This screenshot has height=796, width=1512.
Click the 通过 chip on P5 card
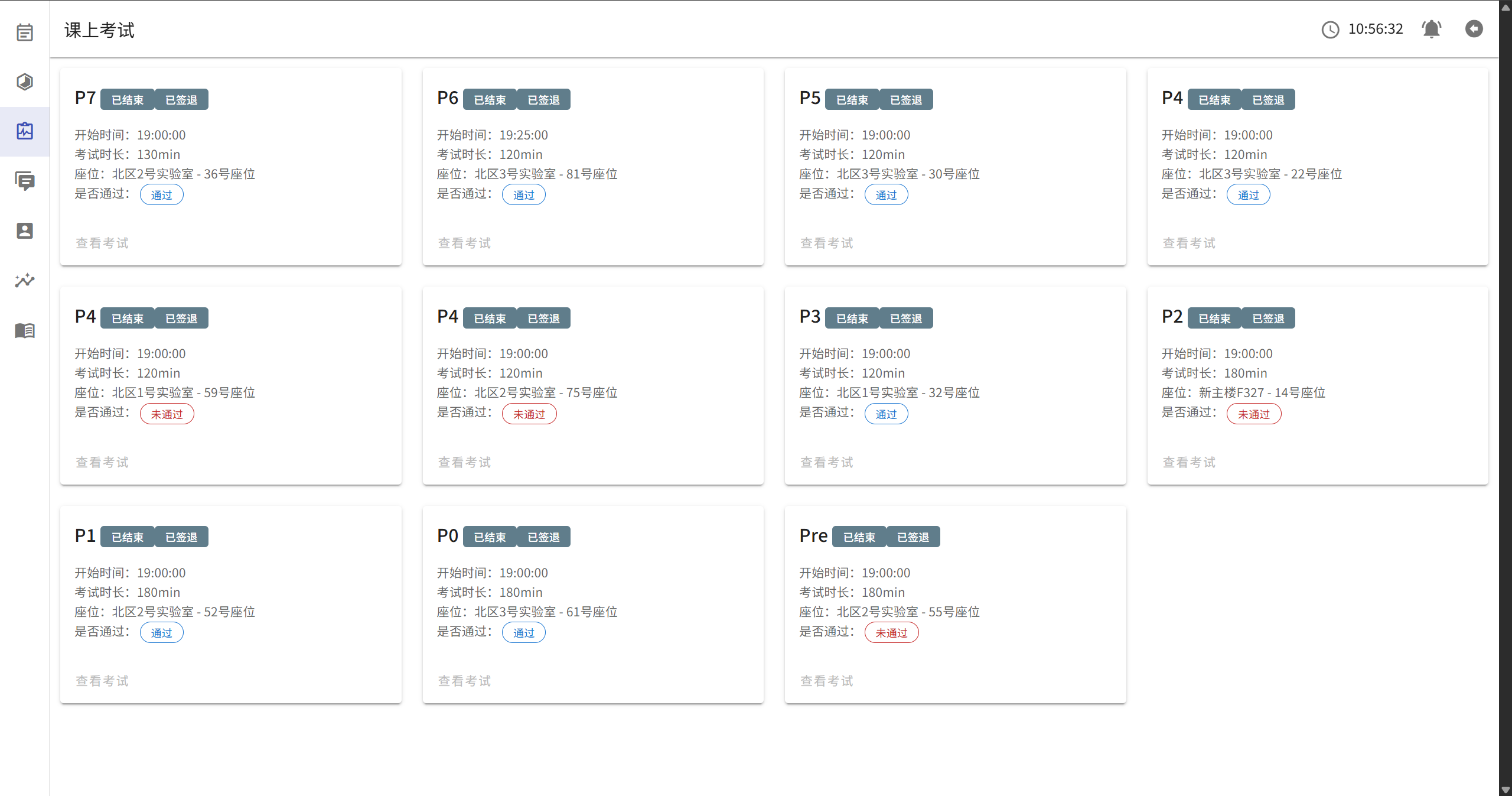click(x=885, y=195)
